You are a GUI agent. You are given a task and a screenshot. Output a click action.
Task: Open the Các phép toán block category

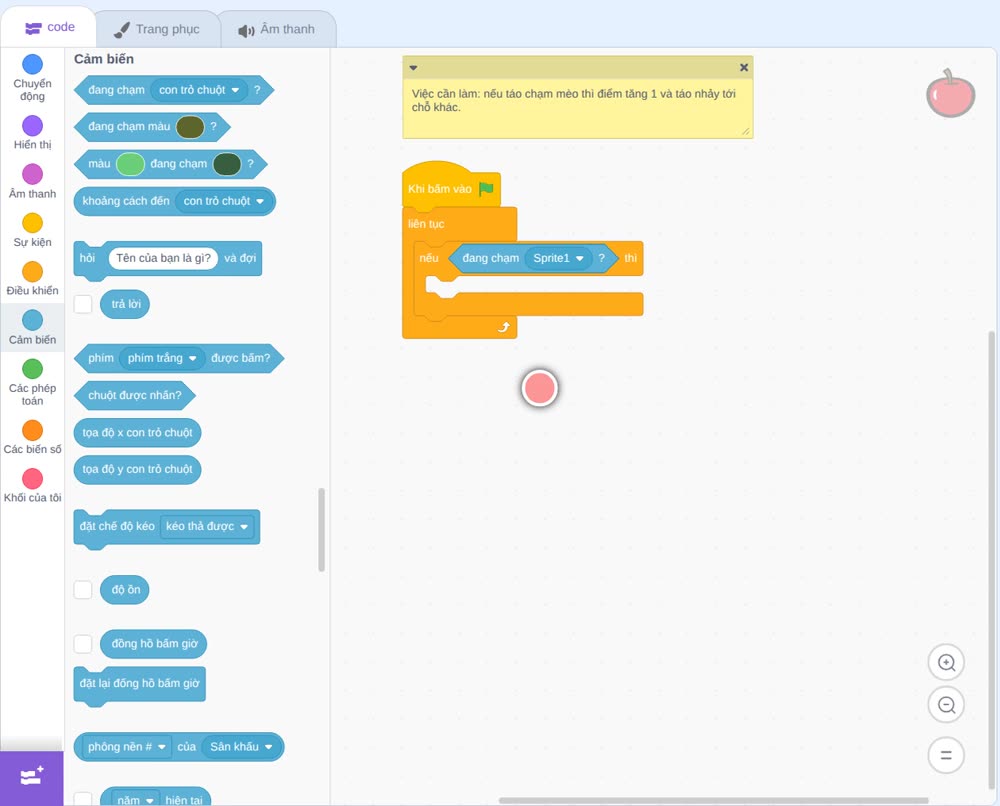32,382
